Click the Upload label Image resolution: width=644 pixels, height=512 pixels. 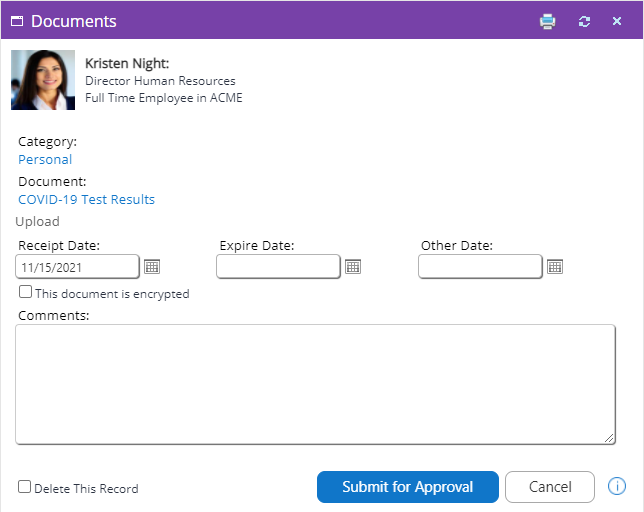[37, 221]
